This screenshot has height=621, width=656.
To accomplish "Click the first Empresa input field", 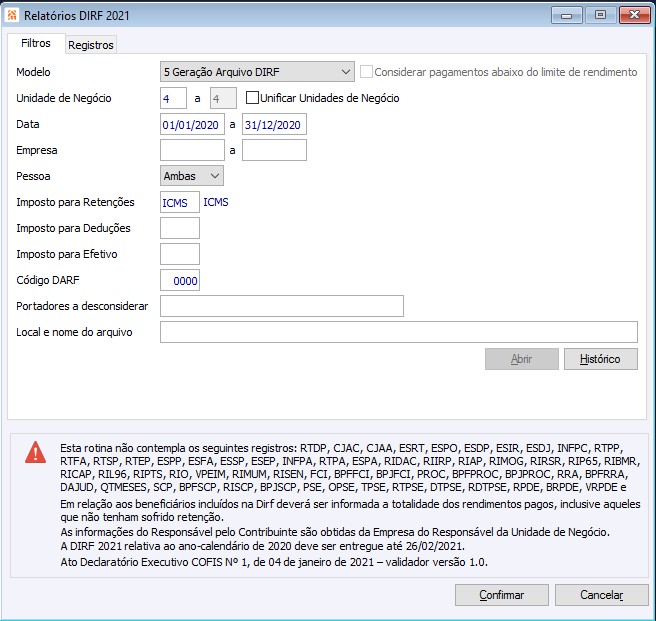I will pyautogui.click(x=192, y=150).
